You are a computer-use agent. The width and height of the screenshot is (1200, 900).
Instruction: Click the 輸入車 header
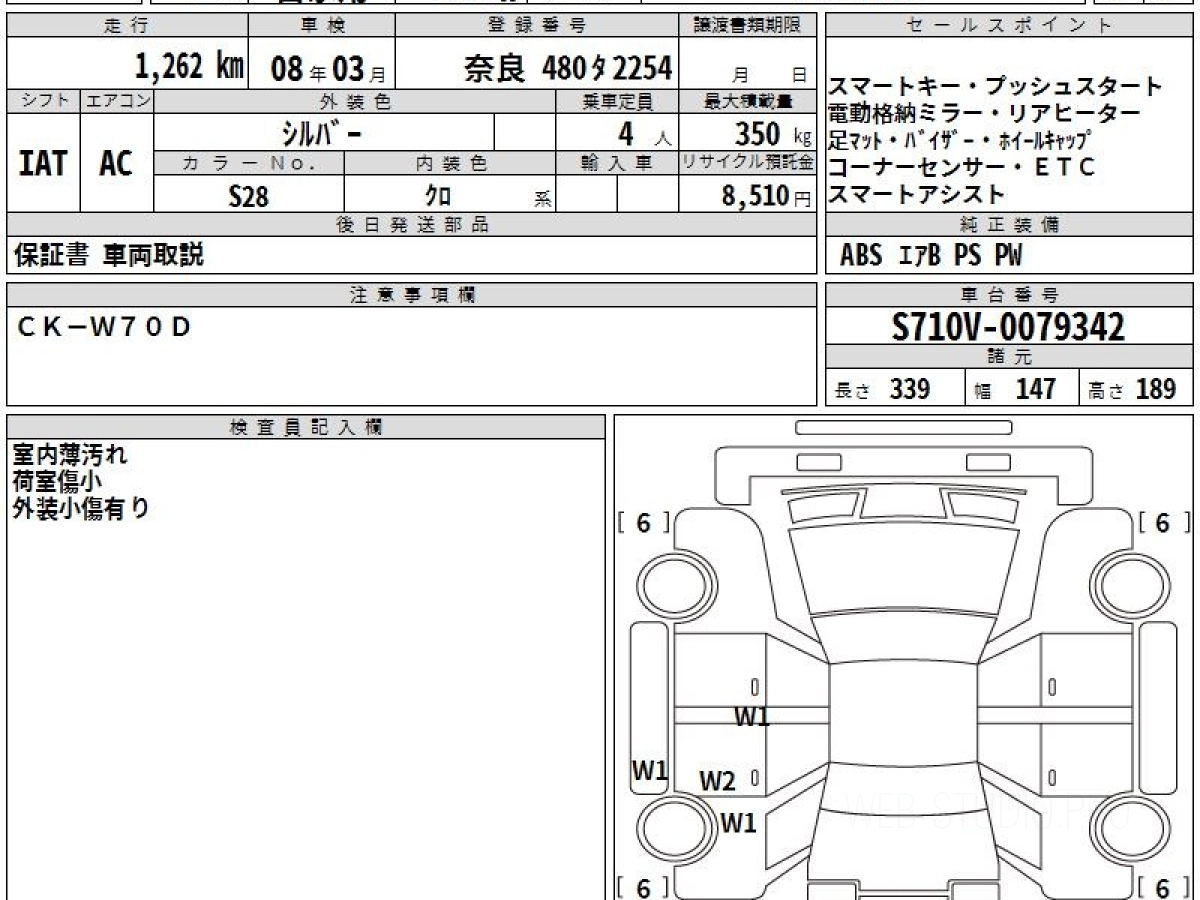(618, 163)
